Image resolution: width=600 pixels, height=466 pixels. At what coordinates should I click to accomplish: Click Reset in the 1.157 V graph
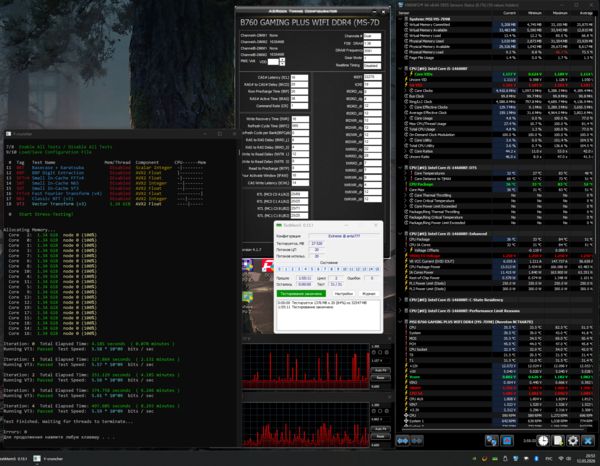tap(381, 378)
